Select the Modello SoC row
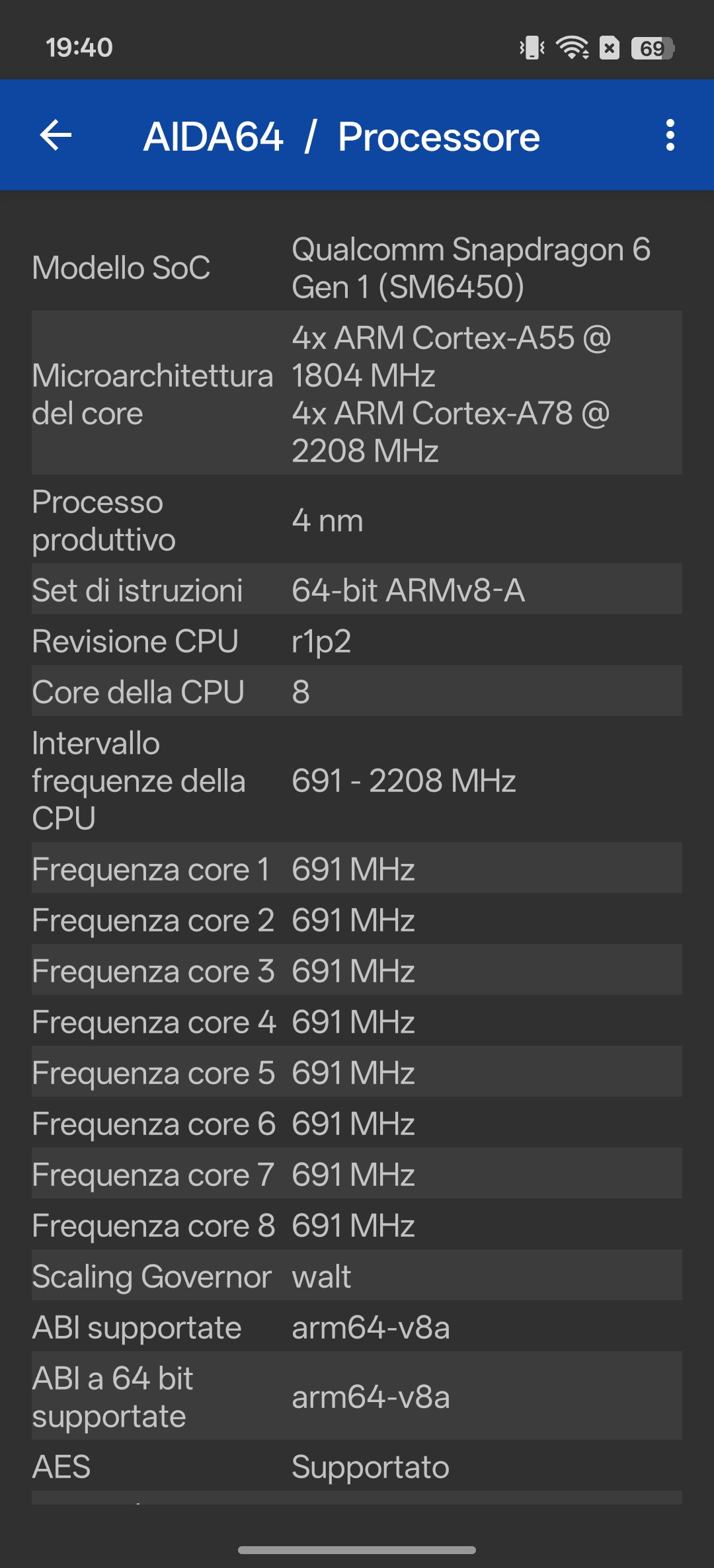Viewport: 714px width, 1568px height. point(357,268)
